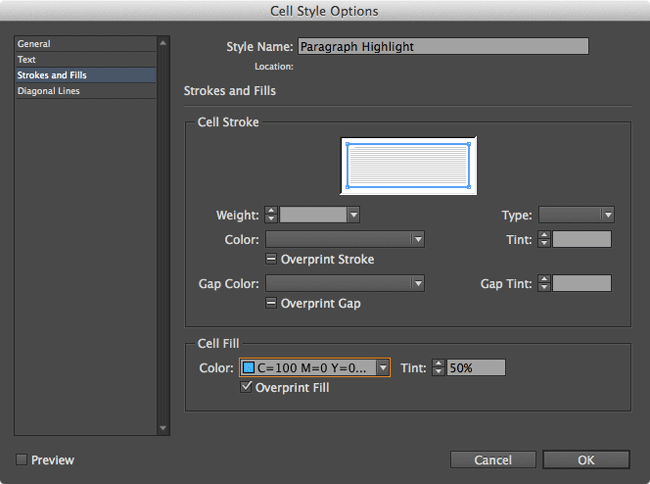Image resolution: width=650 pixels, height=484 pixels.
Task: Click the stroke Tint value field
Action: (x=582, y=239)
